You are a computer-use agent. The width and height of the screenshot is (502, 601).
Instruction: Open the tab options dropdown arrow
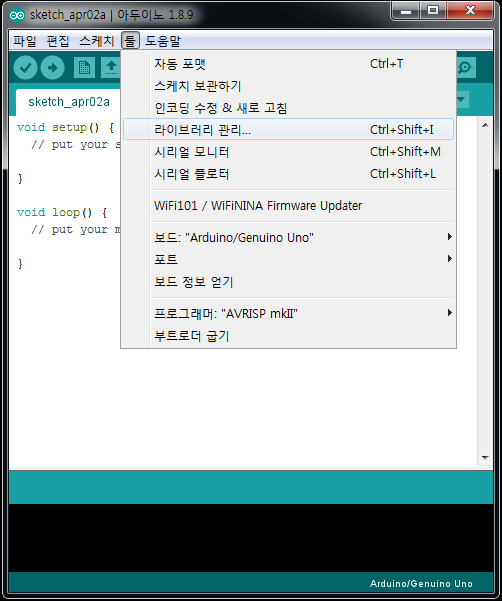coord(462,100)
